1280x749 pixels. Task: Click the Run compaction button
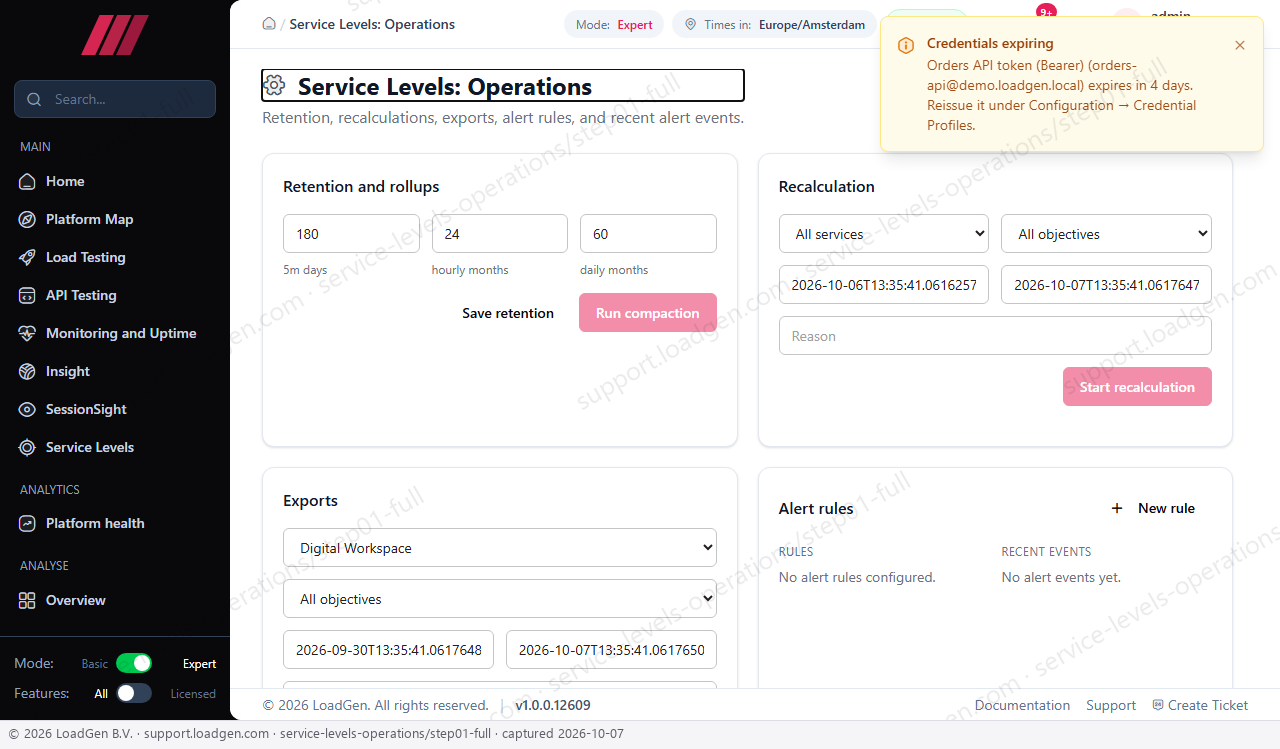point(648,313)
